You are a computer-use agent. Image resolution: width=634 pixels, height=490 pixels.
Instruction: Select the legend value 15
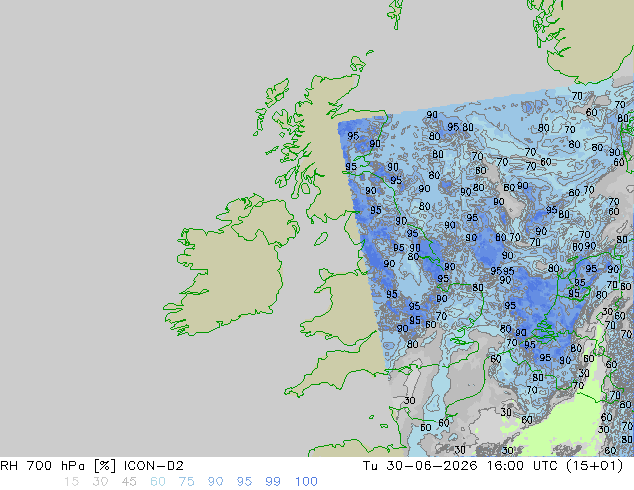pyautogui.click(x=71, y=482)
